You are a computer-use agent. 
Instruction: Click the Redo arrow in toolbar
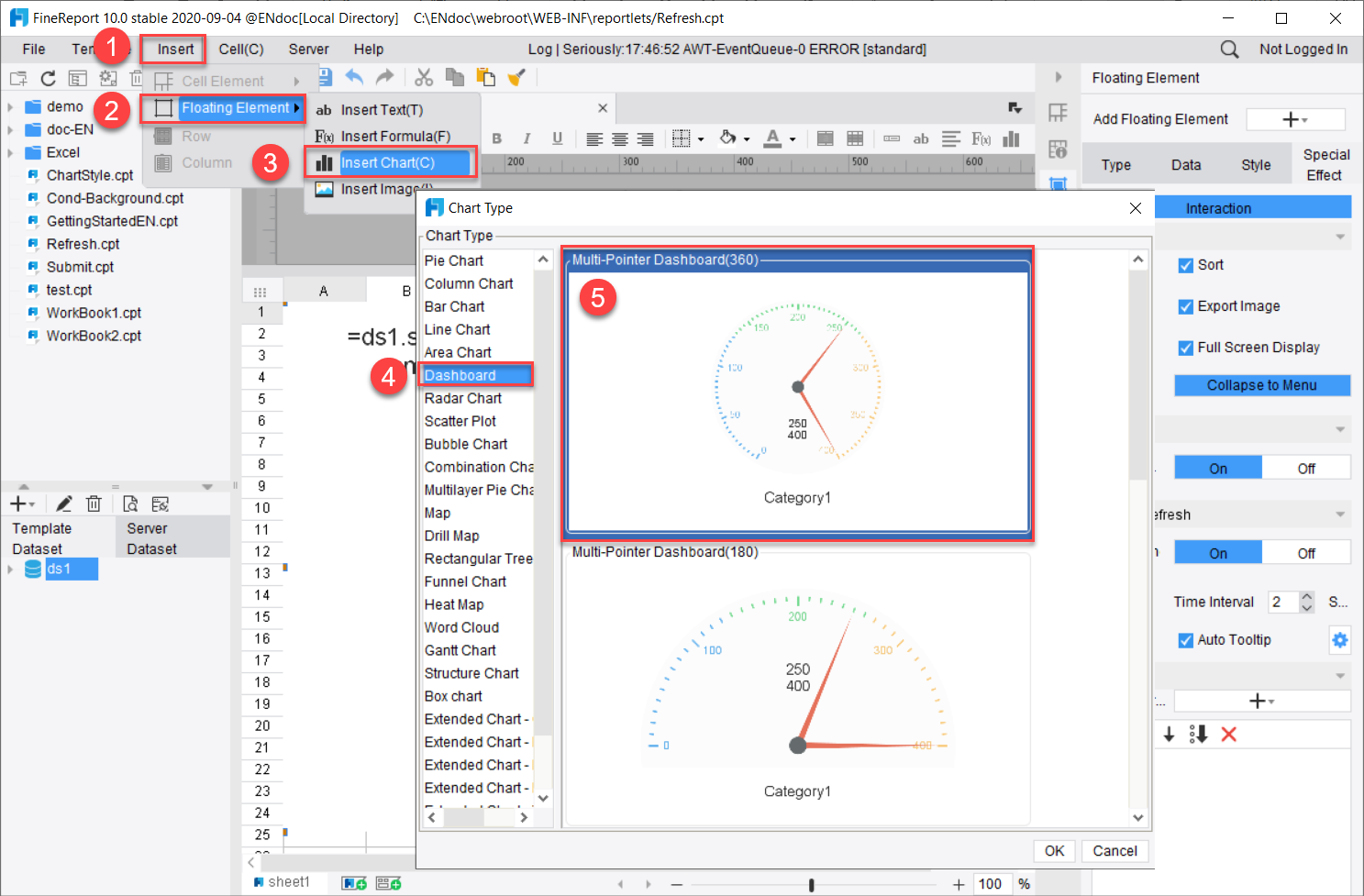coord(385,77)
